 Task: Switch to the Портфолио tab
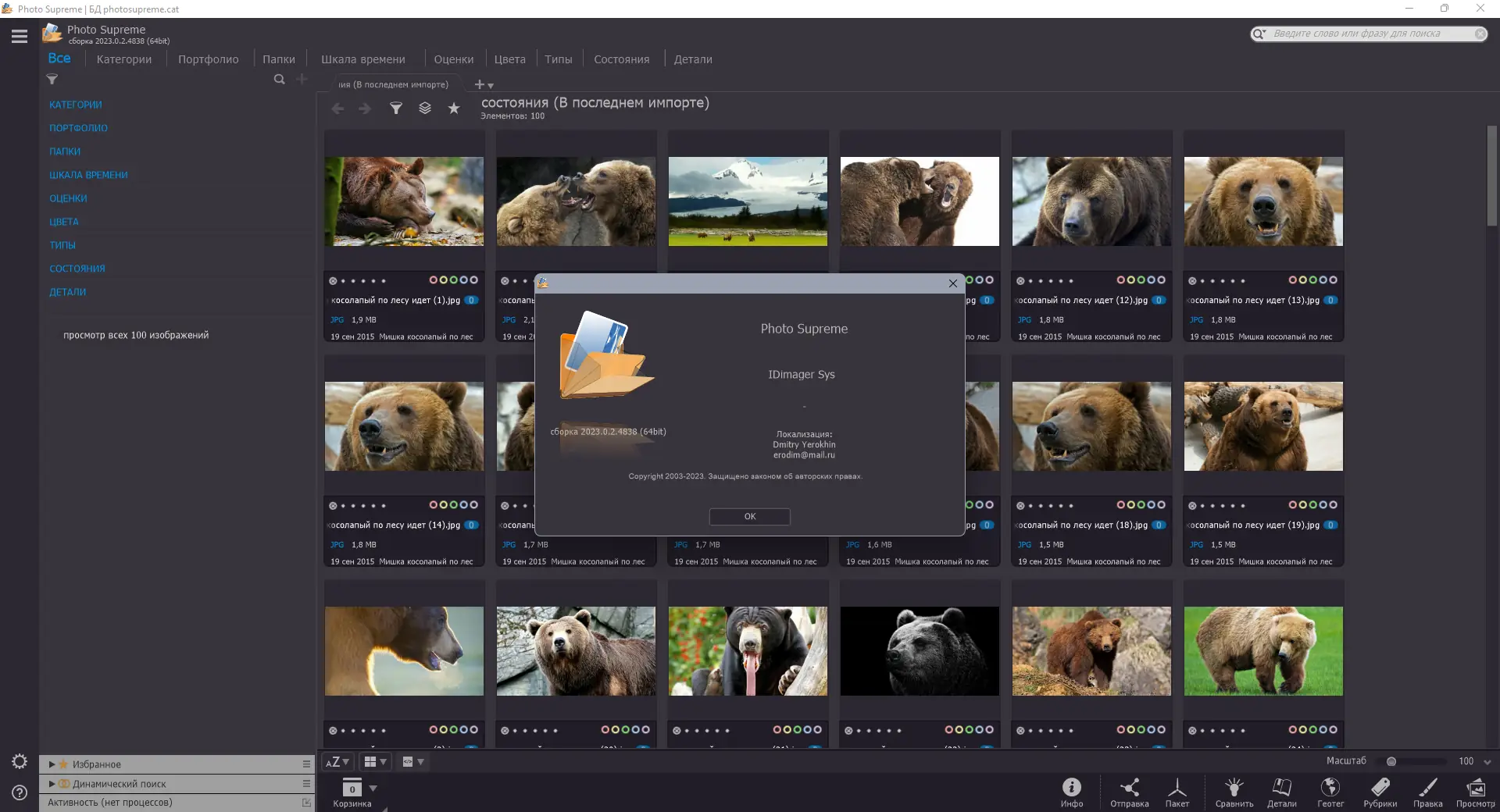[x=209, y=59]
